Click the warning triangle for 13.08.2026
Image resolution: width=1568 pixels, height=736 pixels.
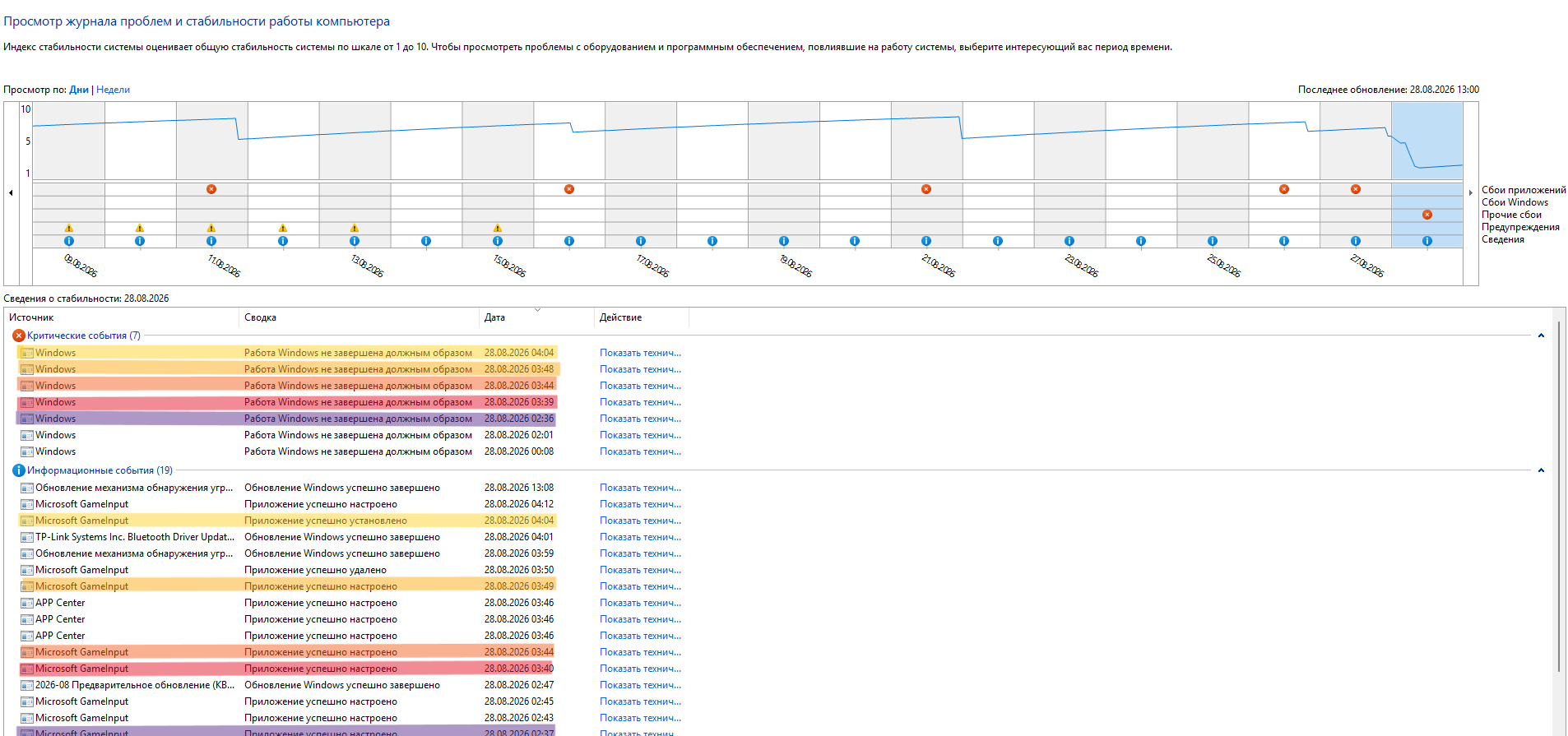[x=355, y=228]
